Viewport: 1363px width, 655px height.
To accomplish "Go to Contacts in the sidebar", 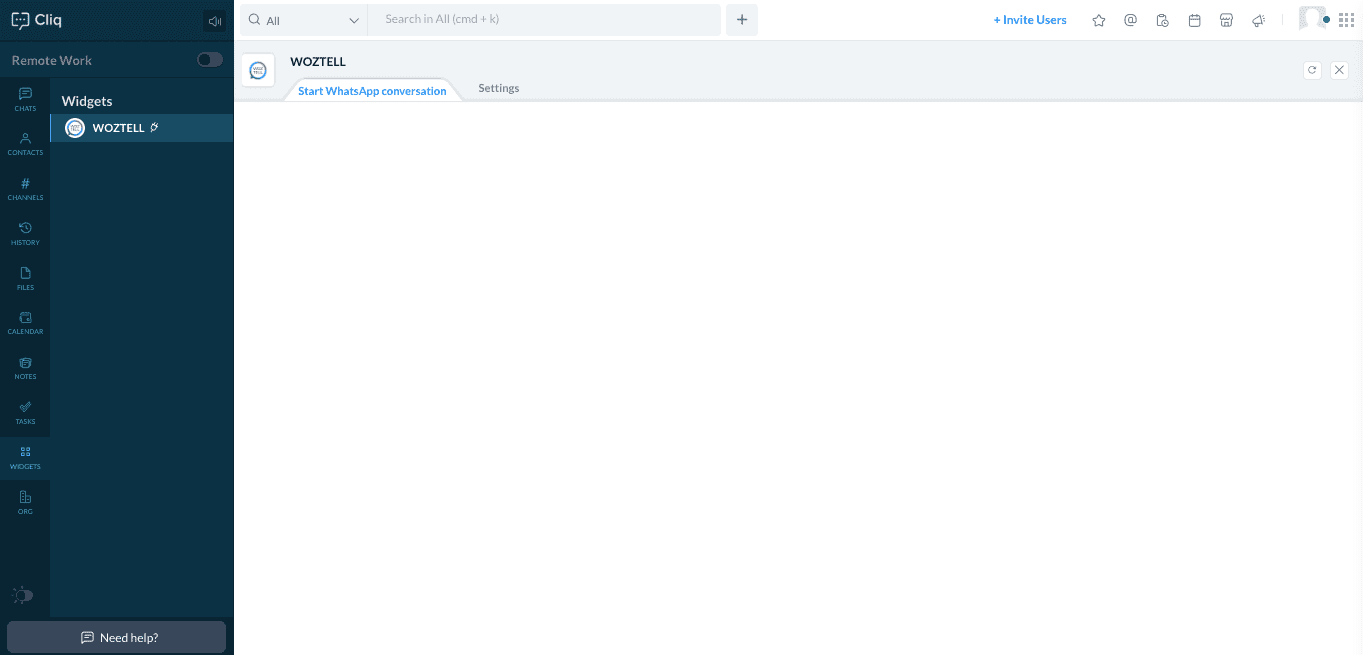I will (x=25, y=144).
